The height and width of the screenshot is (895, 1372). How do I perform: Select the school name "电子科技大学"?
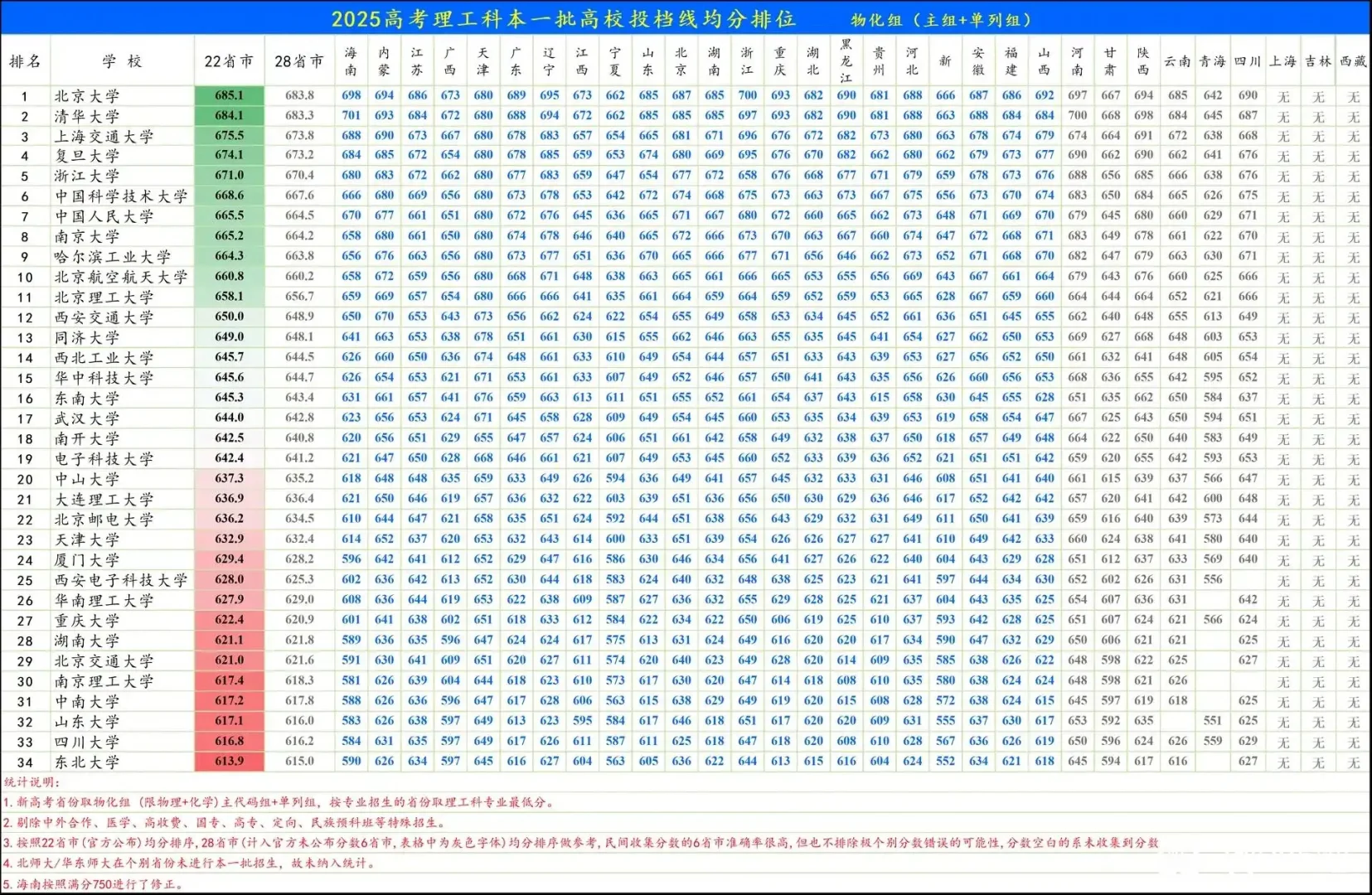point(104,458)
